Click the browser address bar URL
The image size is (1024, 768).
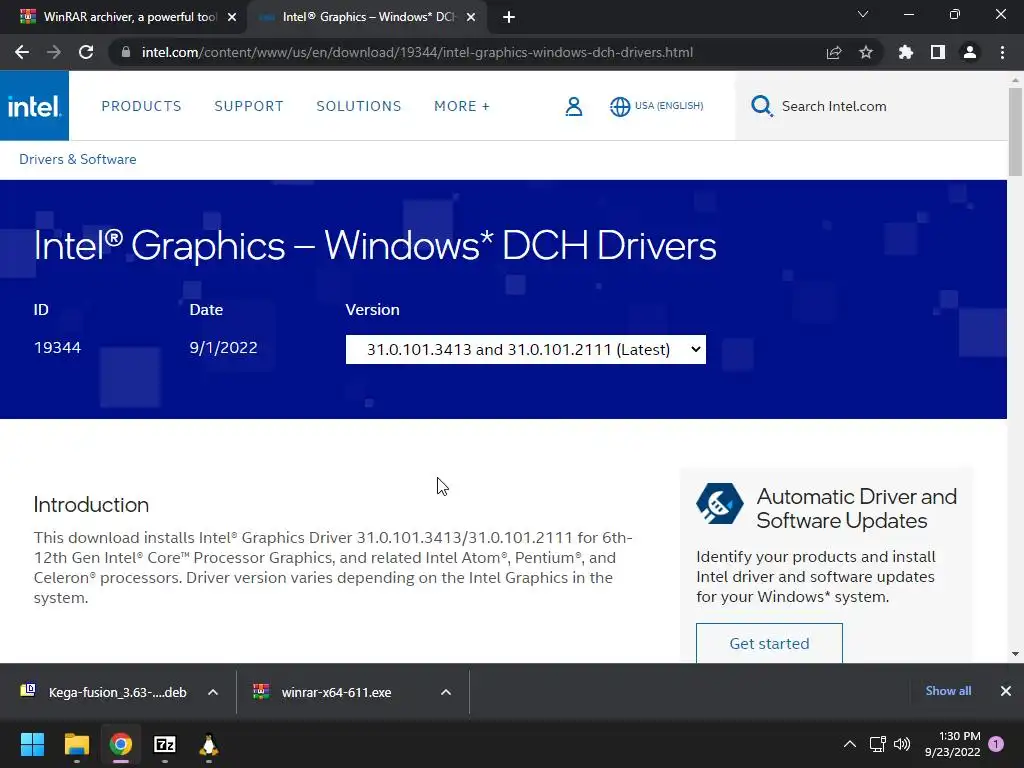point(417,52)
